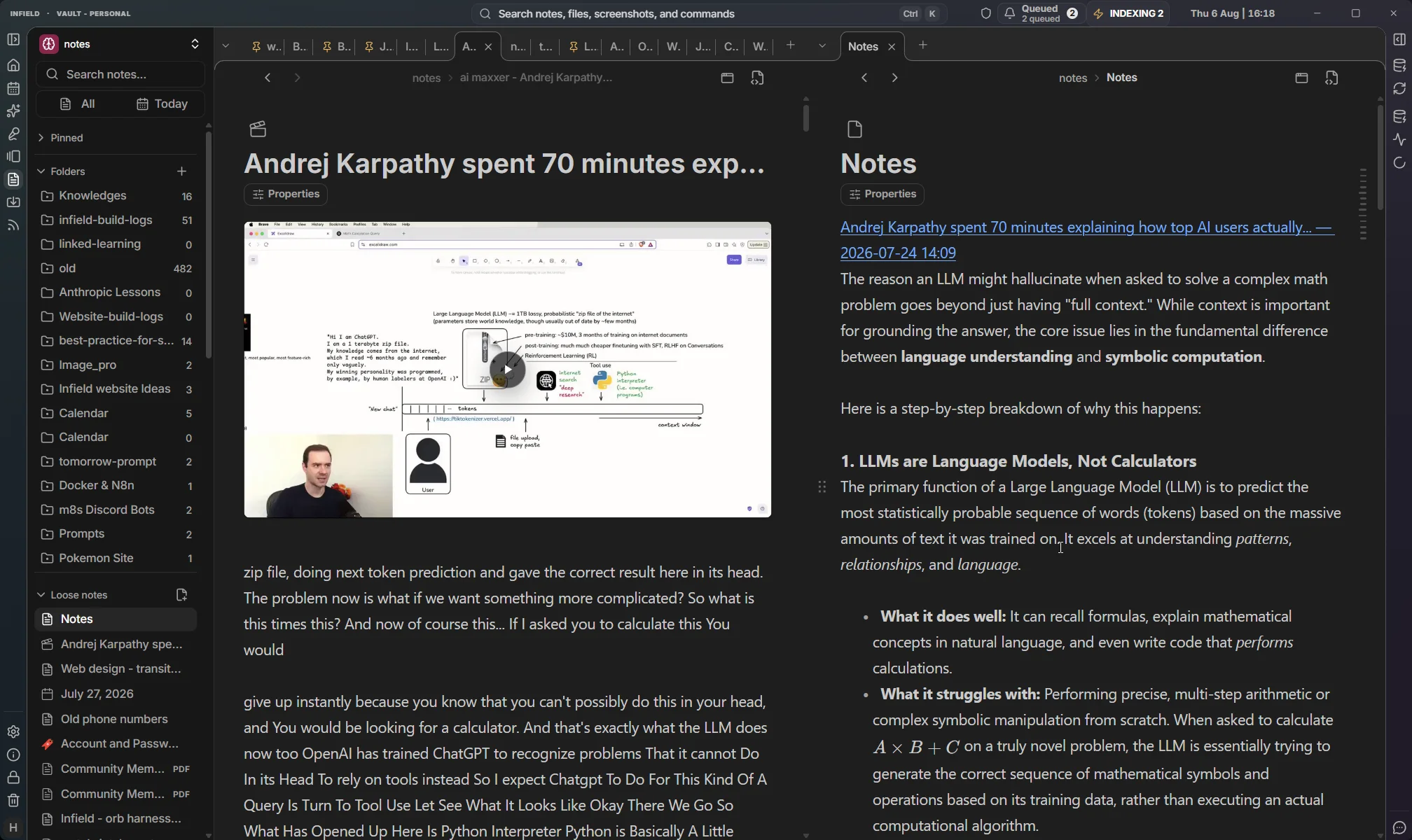Focus the "Search notes..." field
1412x840 pixels.
point(120,74)
